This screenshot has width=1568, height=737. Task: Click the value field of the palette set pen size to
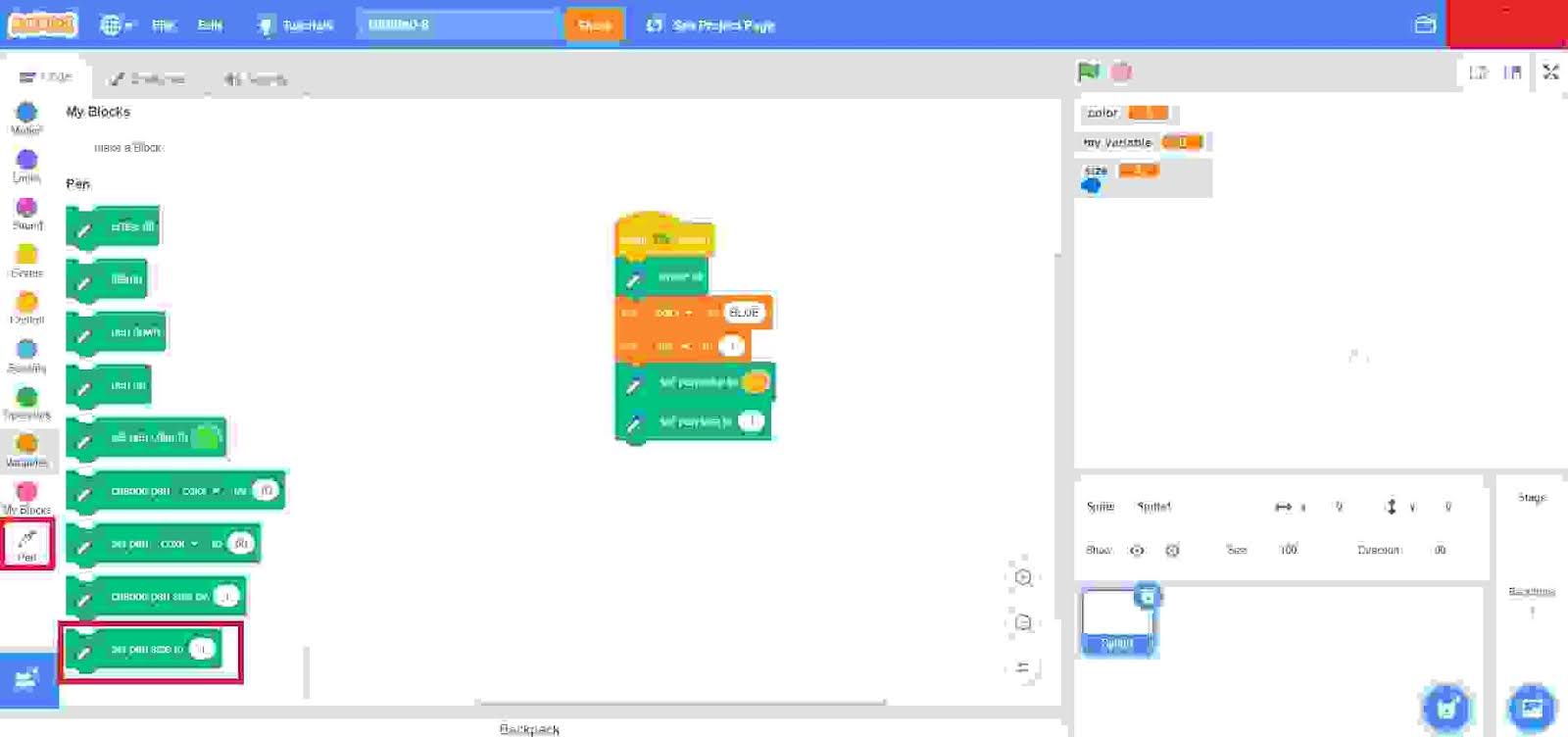click(202, 649)
